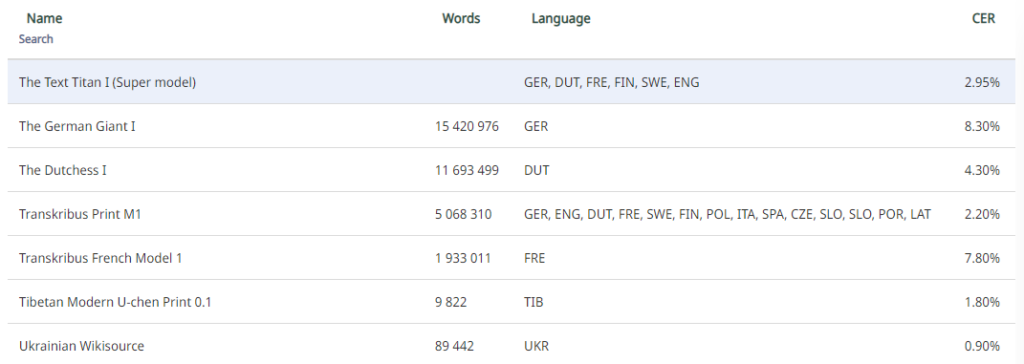
Task: Click TIB language cell
Action: tap(534, 302)
